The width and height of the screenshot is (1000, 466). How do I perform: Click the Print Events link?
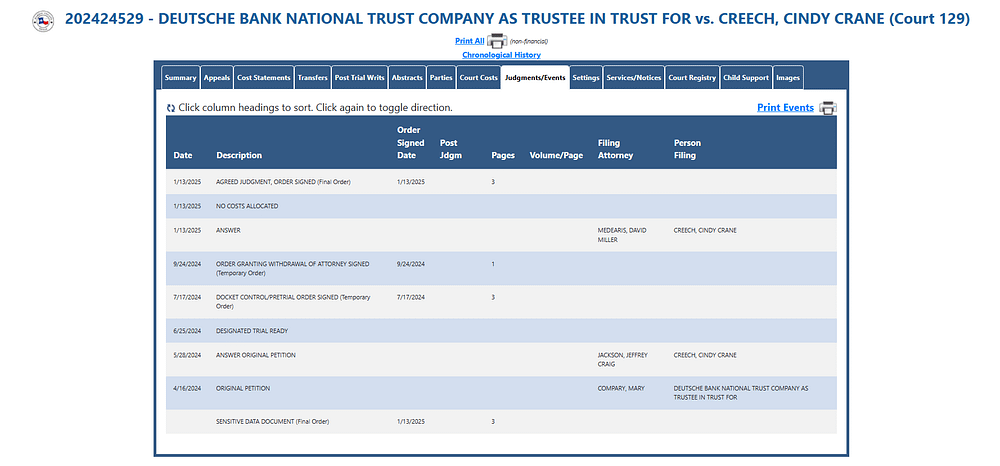tap(785, 108)
